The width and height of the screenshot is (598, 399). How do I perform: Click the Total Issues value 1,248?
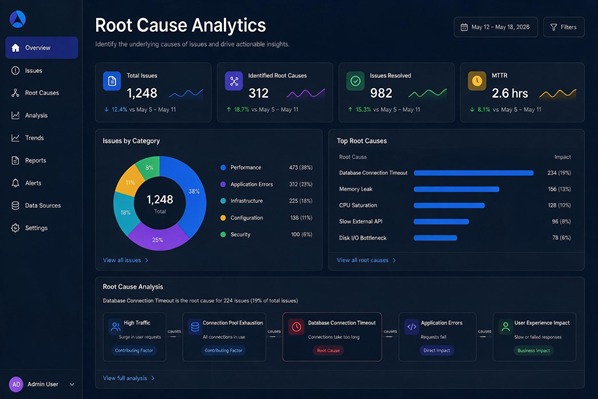(x=142, y=93)
